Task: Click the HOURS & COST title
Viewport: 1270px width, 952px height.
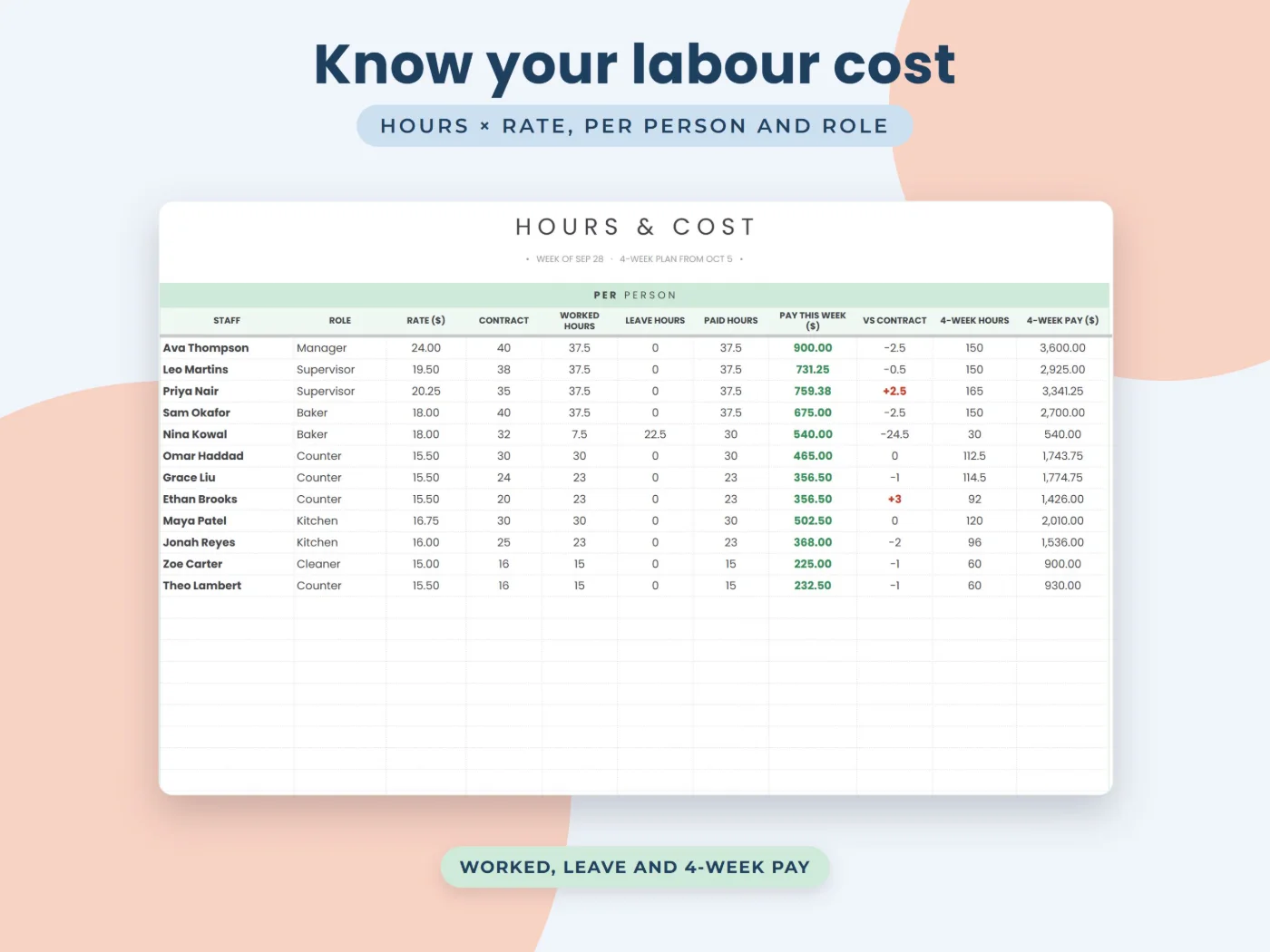Action: pos(635,227)
